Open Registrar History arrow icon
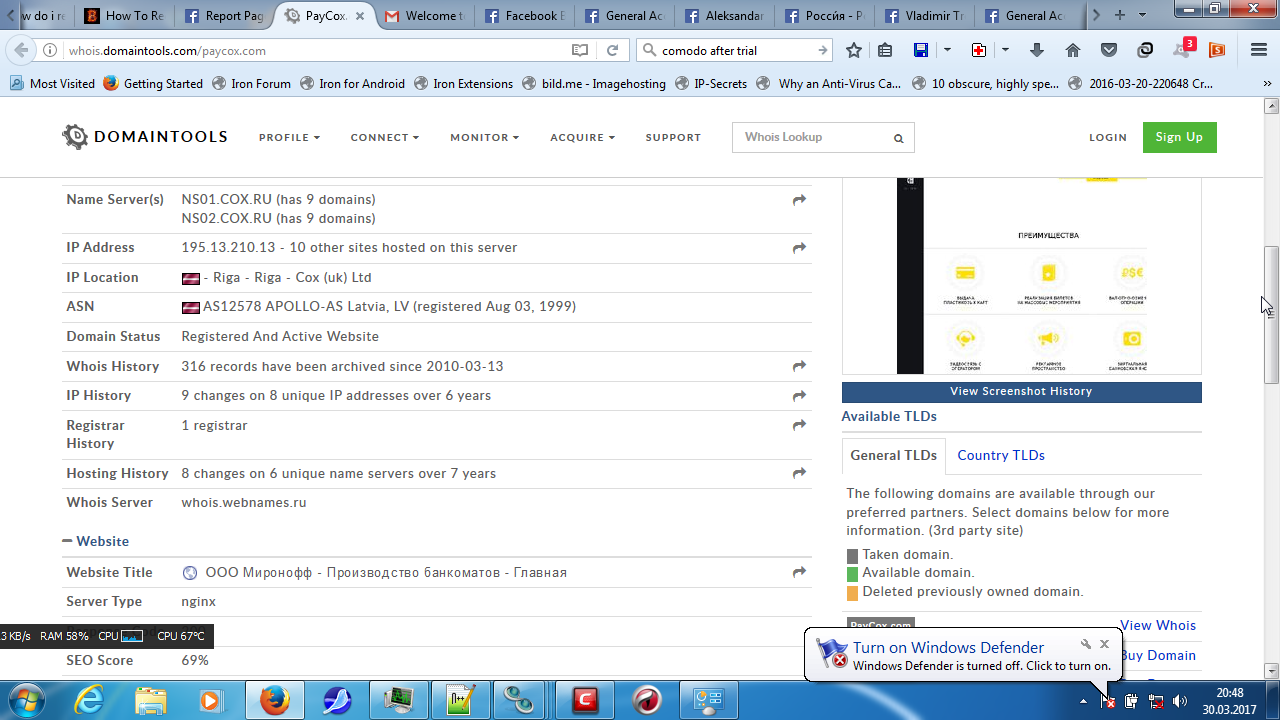Screen dimensions: 1280x720 (x=799, y=426)
